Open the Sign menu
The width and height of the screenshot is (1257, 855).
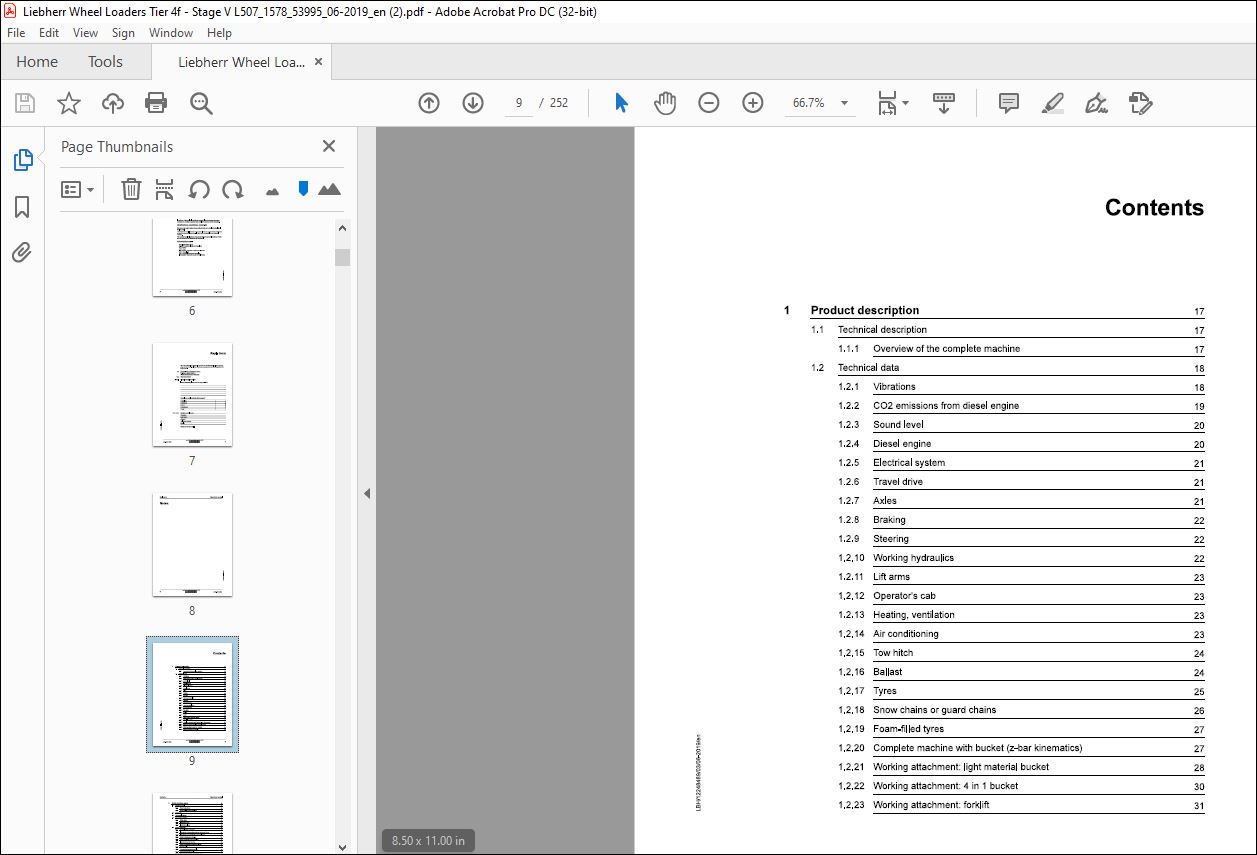[123, 33]
